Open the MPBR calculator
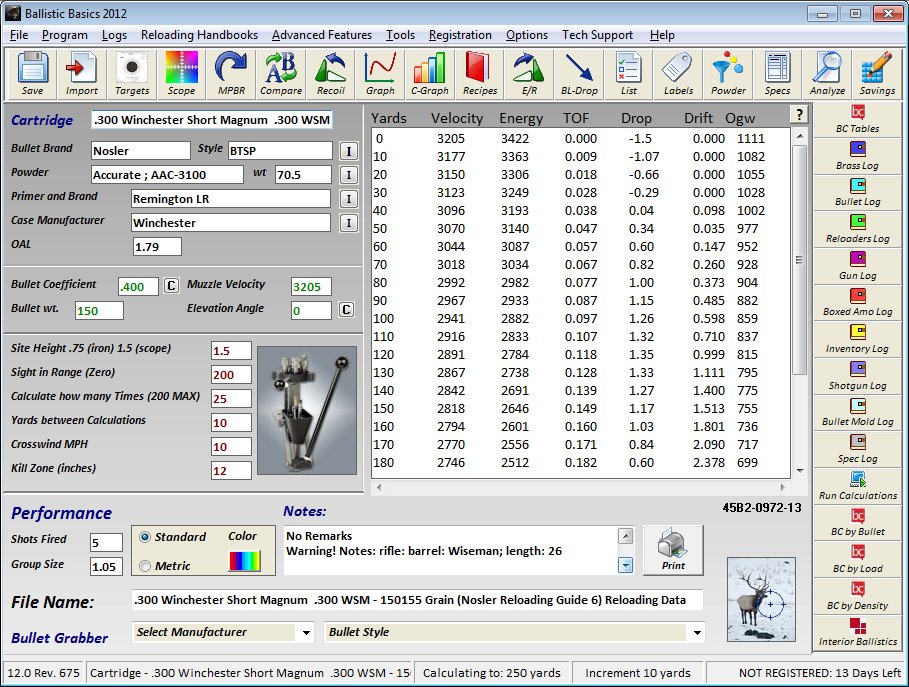This screenshot has width=909, height=687. click(x=231, y=74)
